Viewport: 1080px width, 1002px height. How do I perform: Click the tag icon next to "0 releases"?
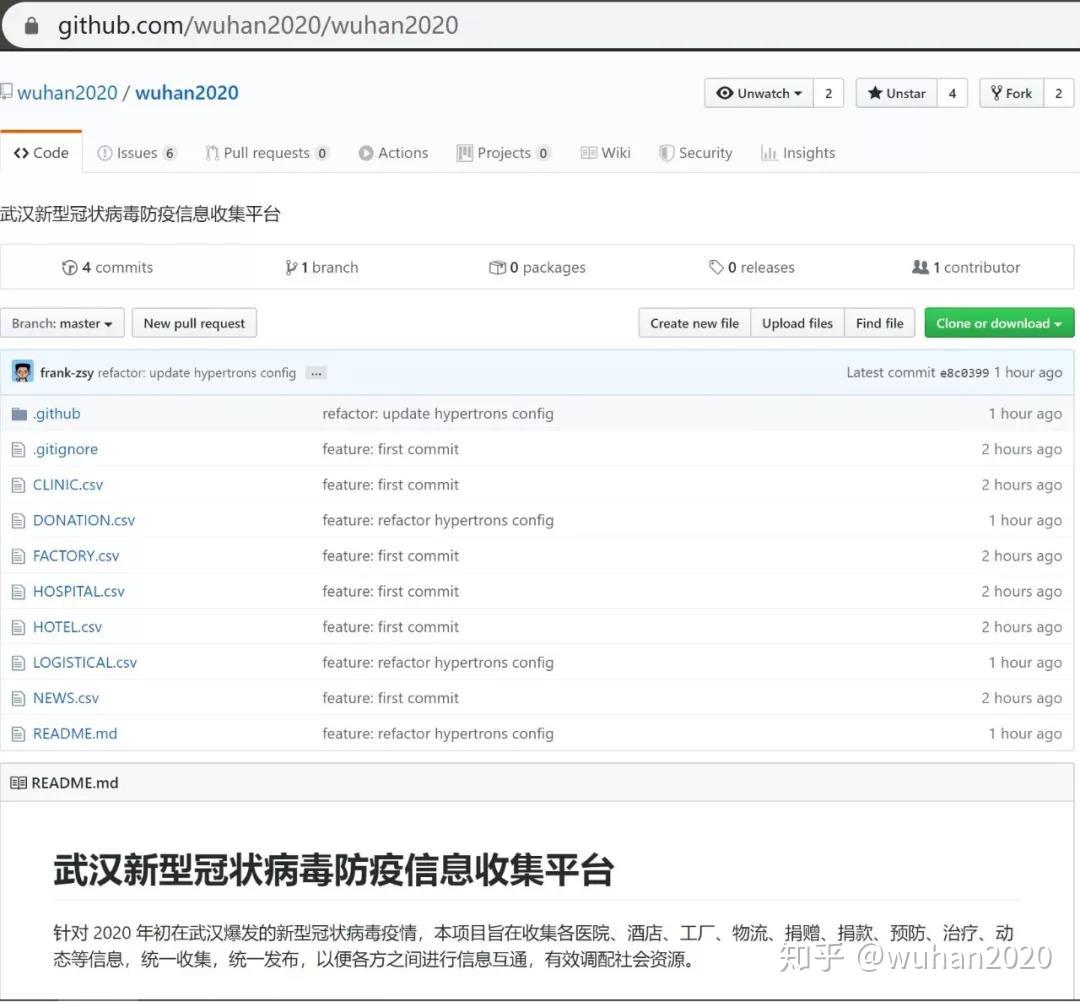[x=717, y=267]
